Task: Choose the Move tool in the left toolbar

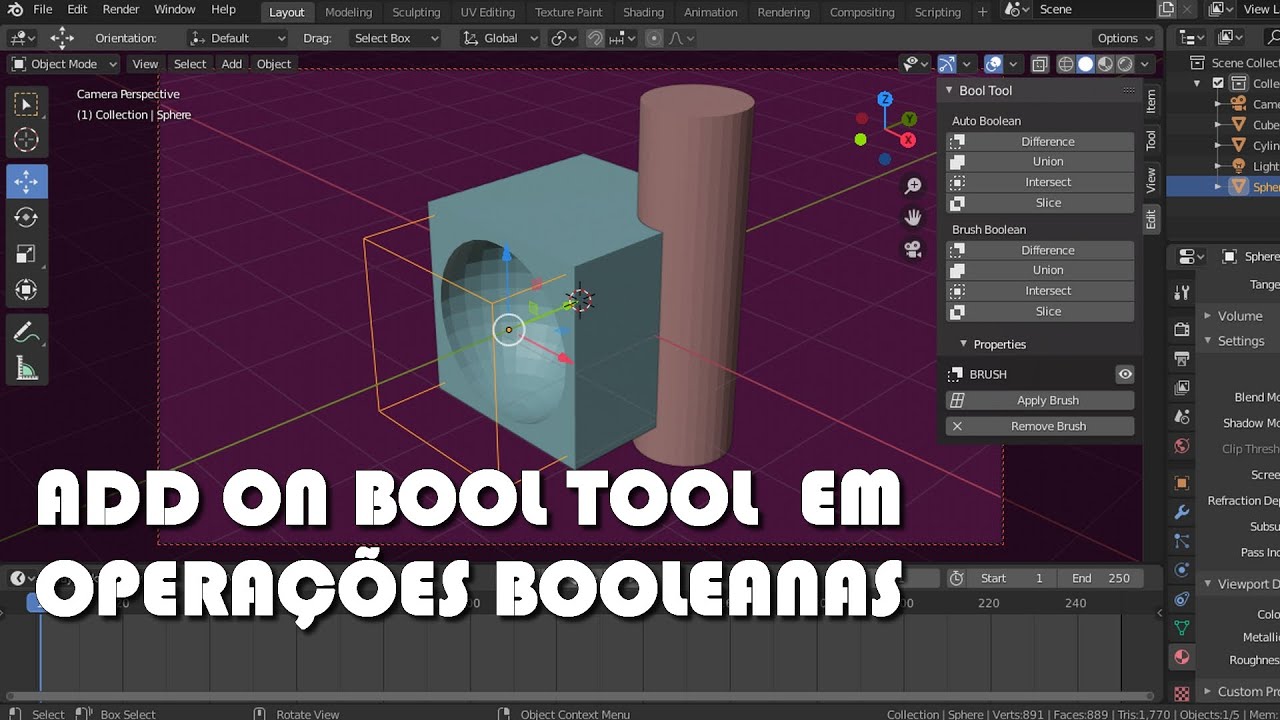Action: point(27,181)
